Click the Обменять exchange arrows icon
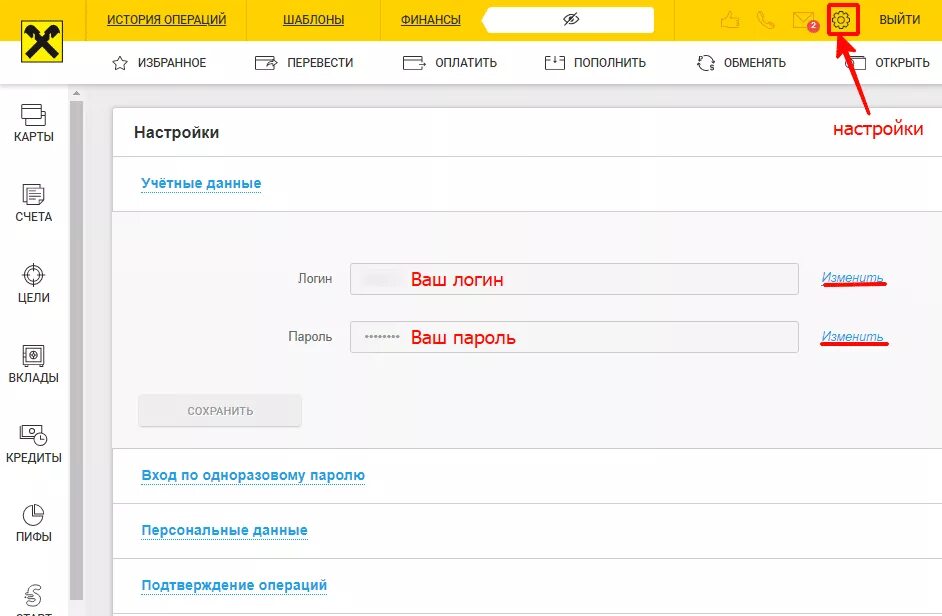The height and width of the screenshot is (616, 942). click(706, 63)
